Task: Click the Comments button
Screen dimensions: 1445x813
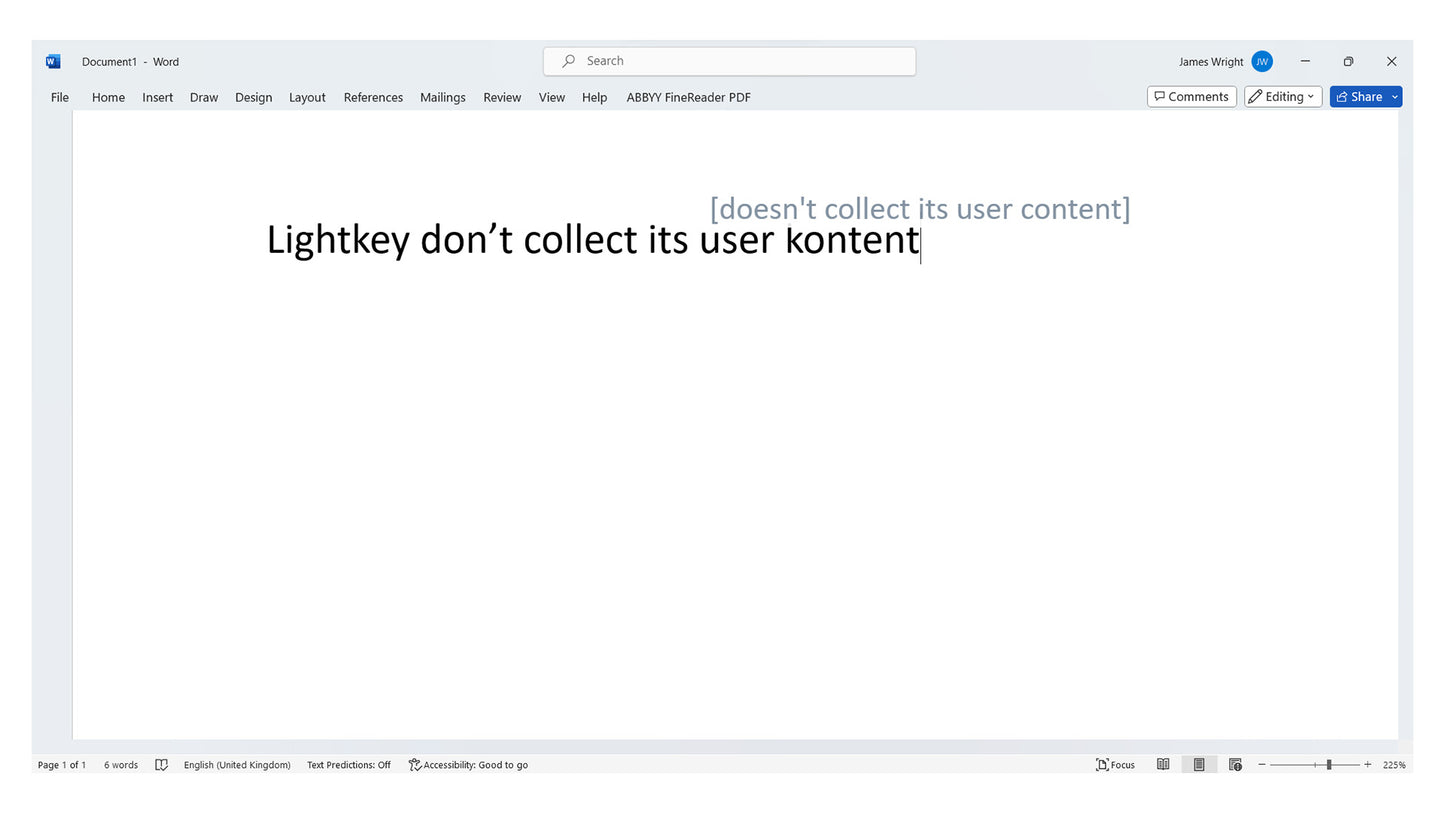Action: (x=1191, y=97)
